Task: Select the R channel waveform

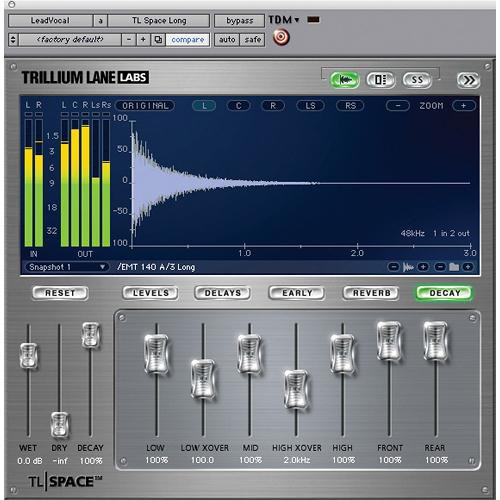Action: (273, 106)
